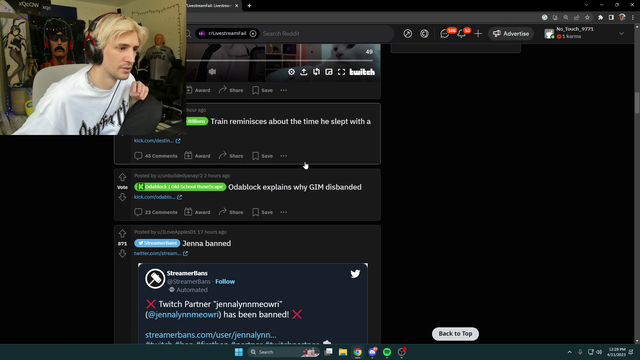
Task: Click Odablock Old School RuneScape flair
Action: click(180, 187)
